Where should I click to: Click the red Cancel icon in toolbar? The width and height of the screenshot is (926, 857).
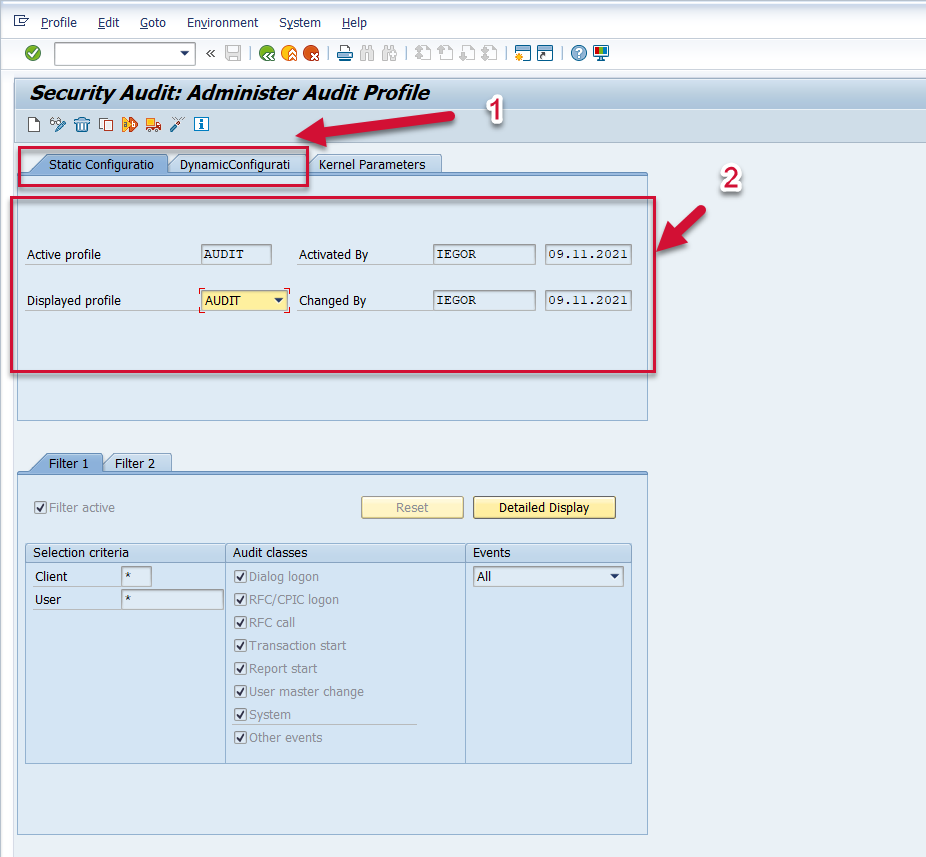tap(311, 53)
